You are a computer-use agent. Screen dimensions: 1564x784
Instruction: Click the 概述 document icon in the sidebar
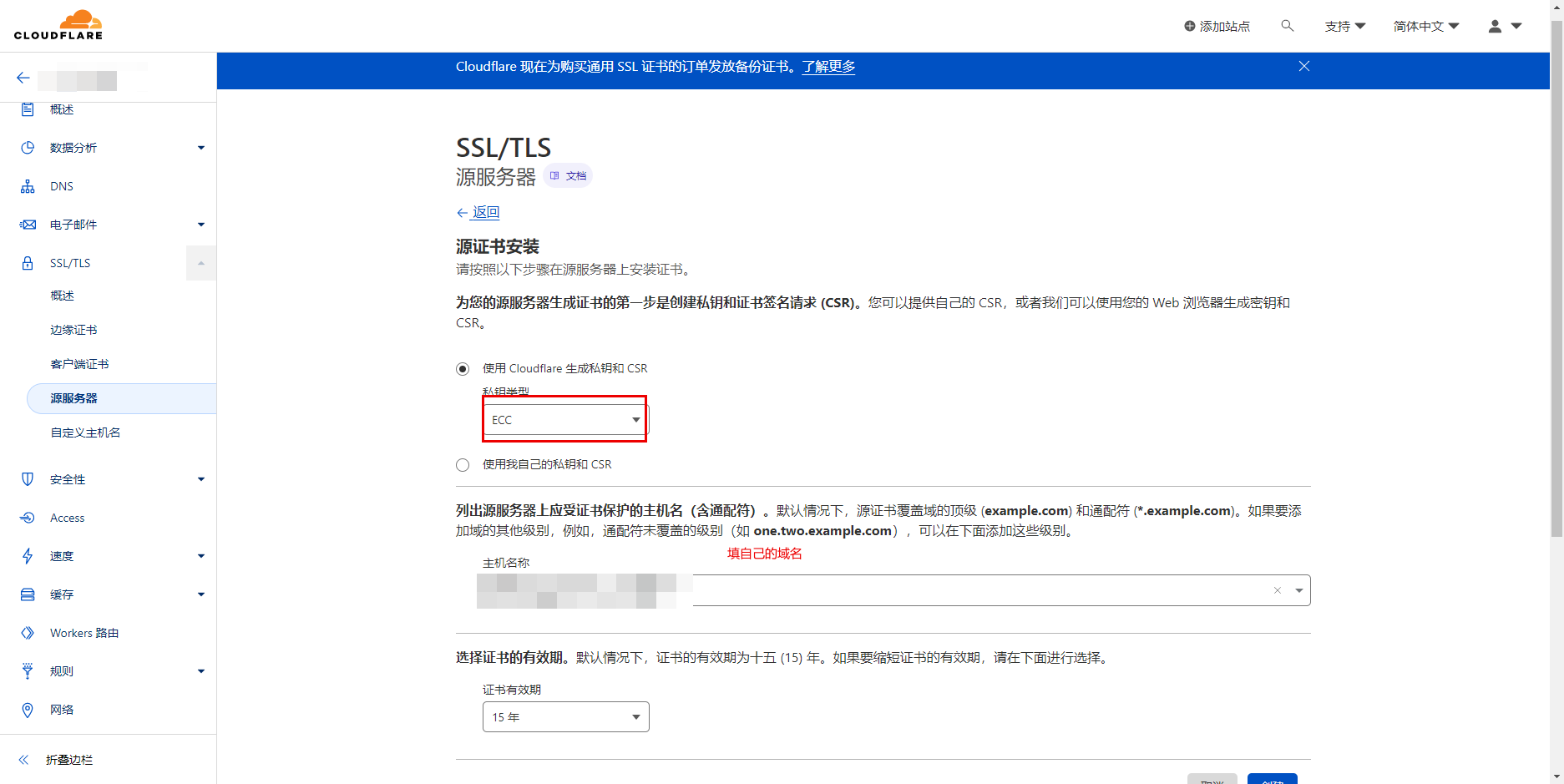pyautogui.click(x=28, y=109)
